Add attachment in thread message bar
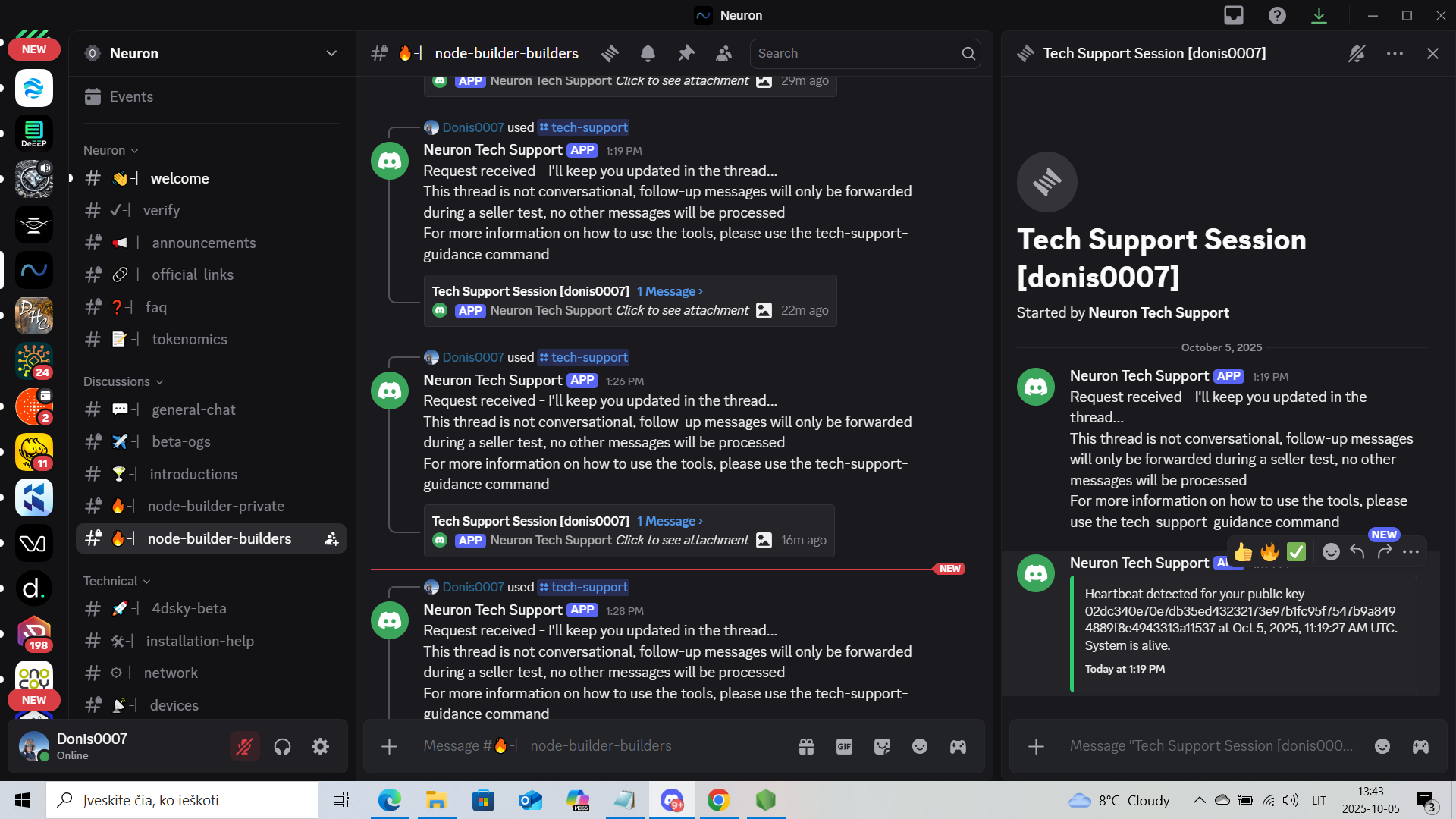The width and height of the screenshot is (1456, 819). [1036, 746]
